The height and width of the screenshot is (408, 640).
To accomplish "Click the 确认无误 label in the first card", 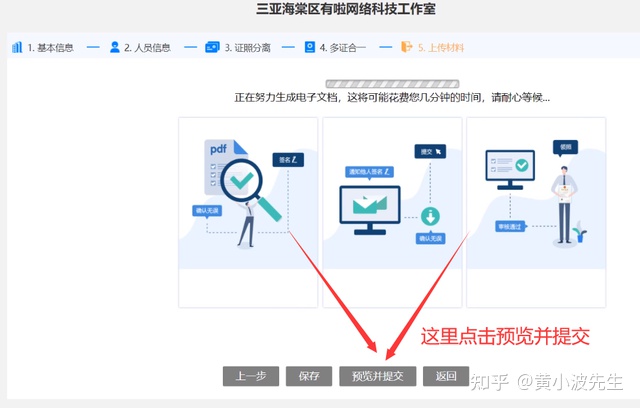I will [x=207, y=211].
